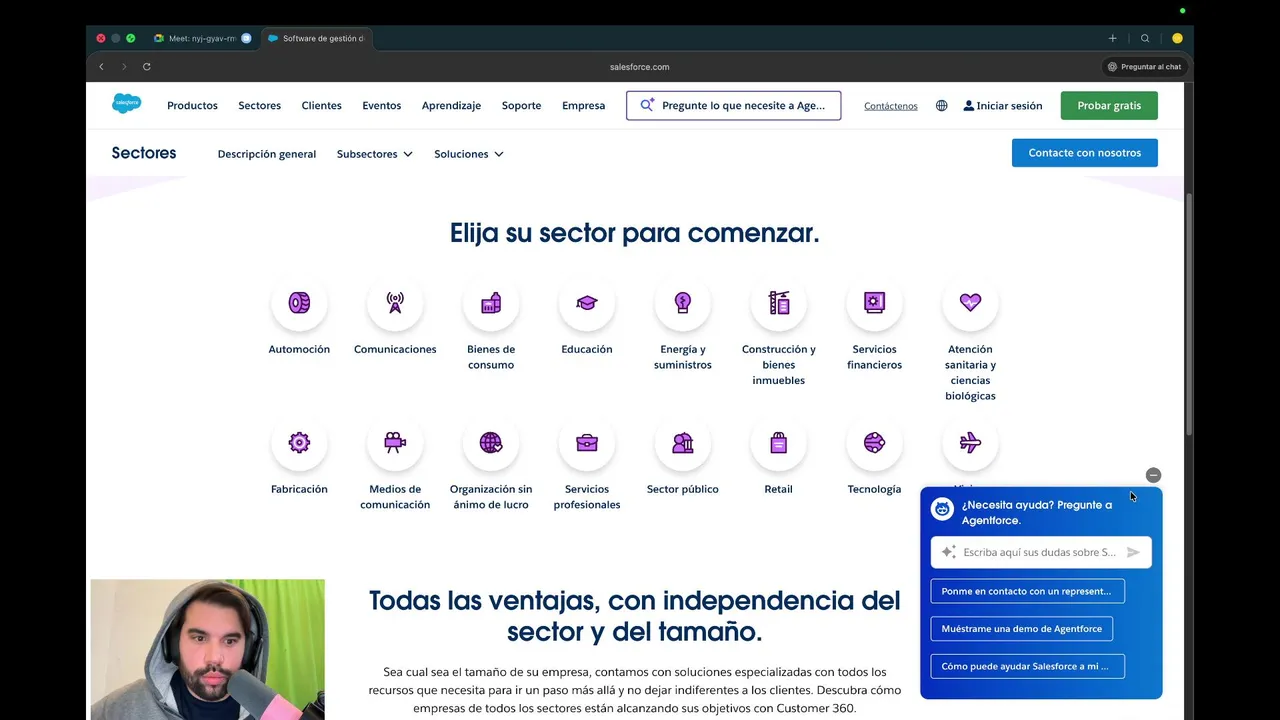
Task: Select the Sector público icon
Action: click(x=683, y=443)
